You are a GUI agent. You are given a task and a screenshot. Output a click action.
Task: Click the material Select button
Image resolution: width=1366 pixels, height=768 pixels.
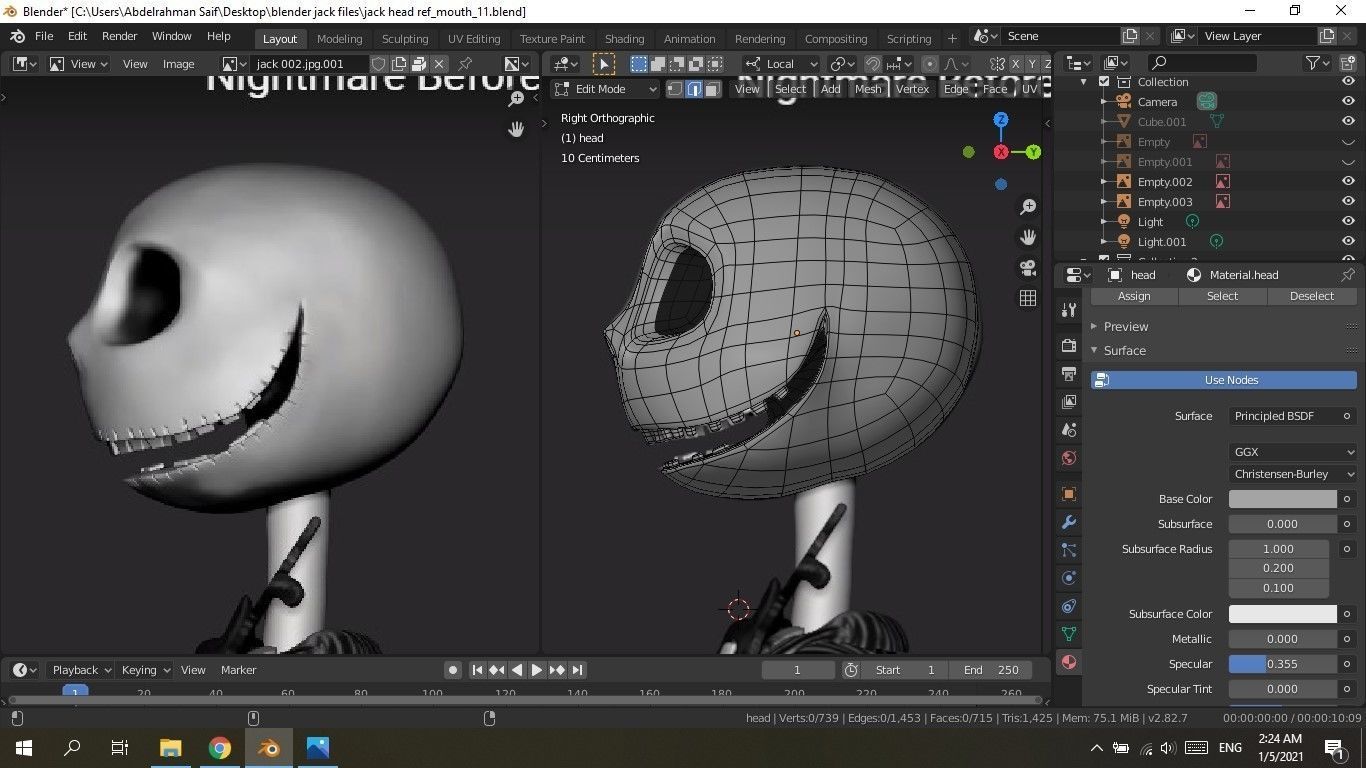point(1222,297)
